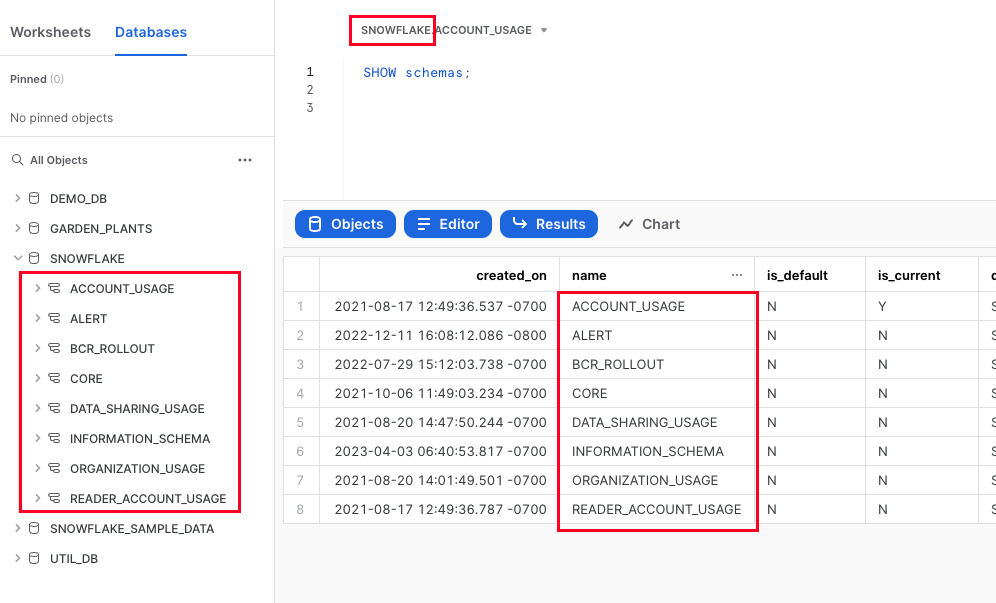Image resolution: width=996 pixels, height=603 pixels.
Task: Select the ALERT cell in results table
Action: point(657,335)
